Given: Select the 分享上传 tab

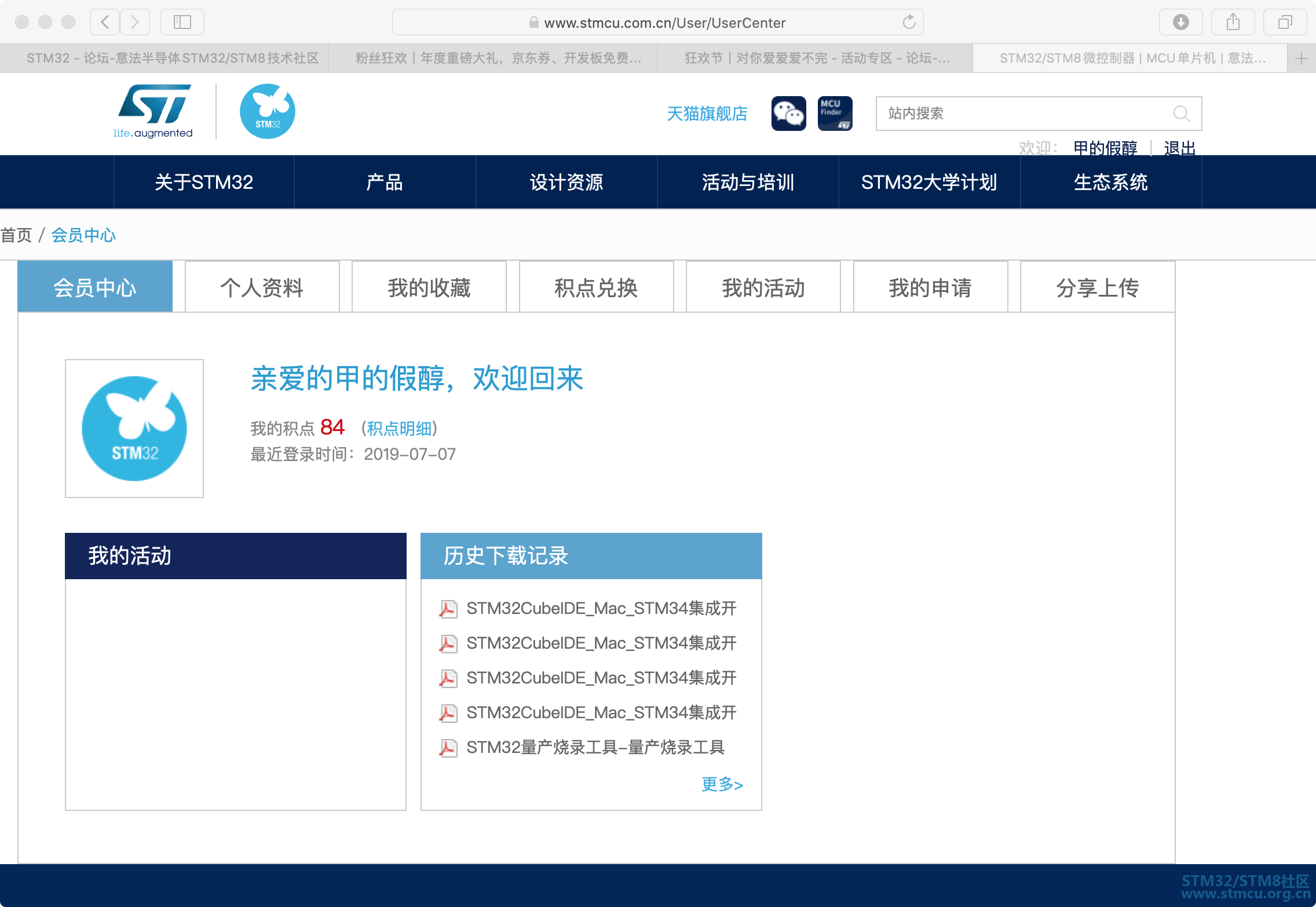Looking at the screenshot, I should pyautogui.click(x=1098, y=287).
